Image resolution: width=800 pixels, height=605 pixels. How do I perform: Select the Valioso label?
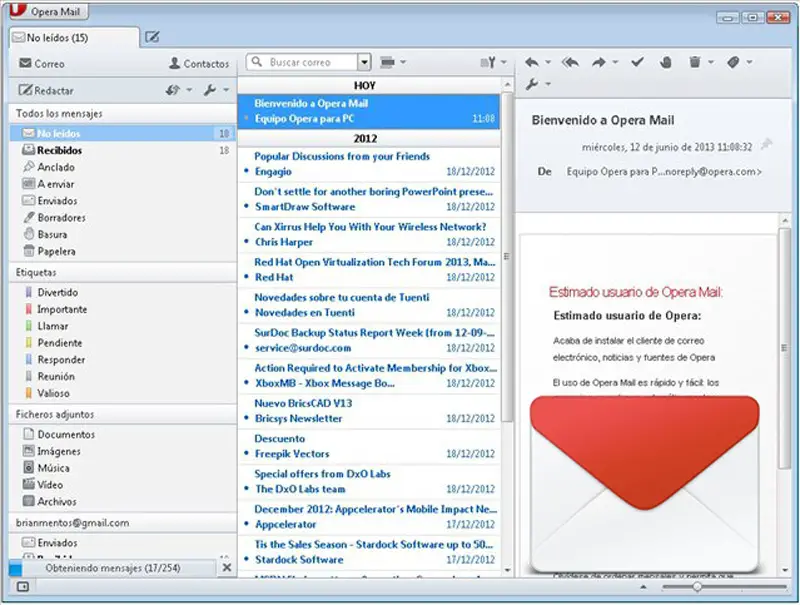tap(122, 393)
